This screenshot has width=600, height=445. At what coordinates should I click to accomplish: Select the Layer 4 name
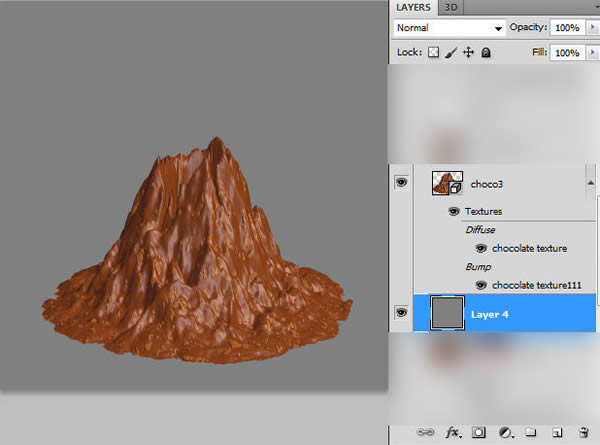pyautogui.click(x=489, y=315)
